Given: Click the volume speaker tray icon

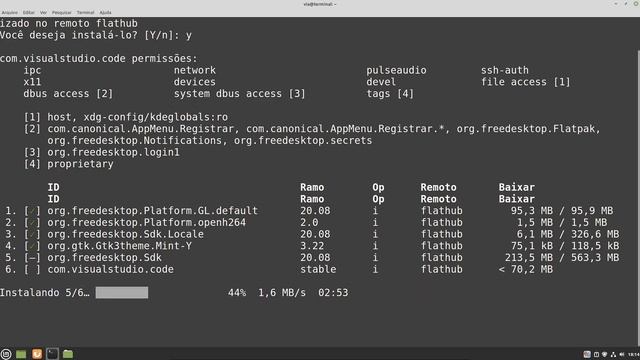Looking at the screenshot, I should [x=622, y=354].
